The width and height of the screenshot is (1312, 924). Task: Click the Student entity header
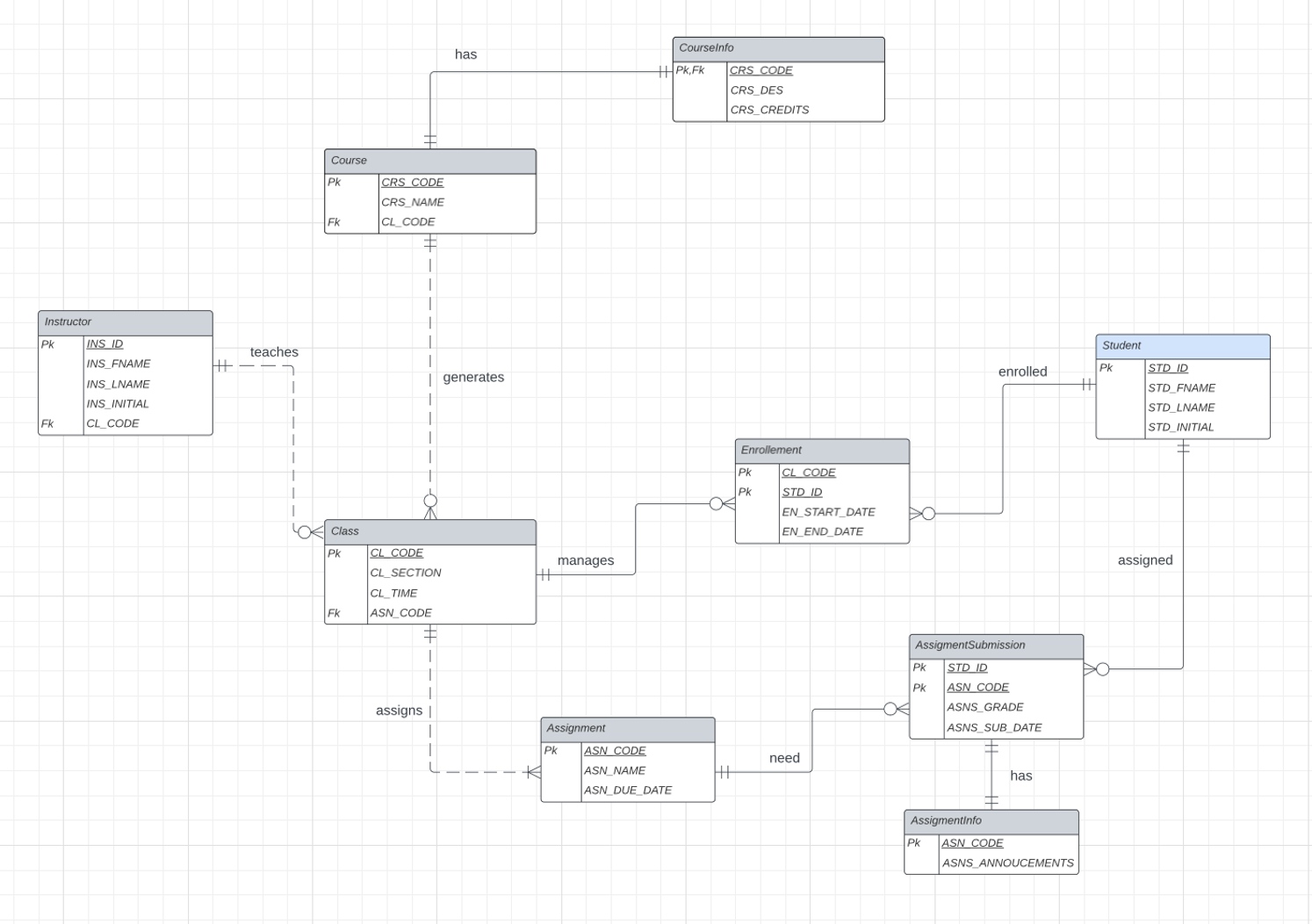click(x=1182, y=345)
